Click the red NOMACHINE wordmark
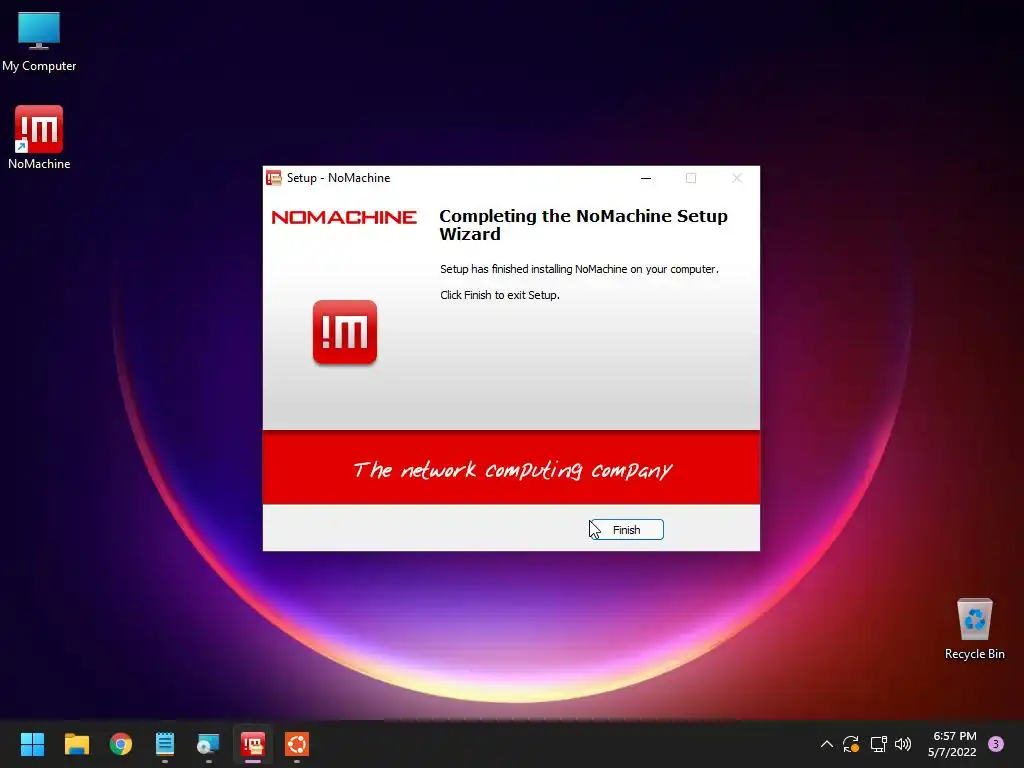Image resolution: width=1024 pixels, height=768 pixels. (x=344, y=217)
